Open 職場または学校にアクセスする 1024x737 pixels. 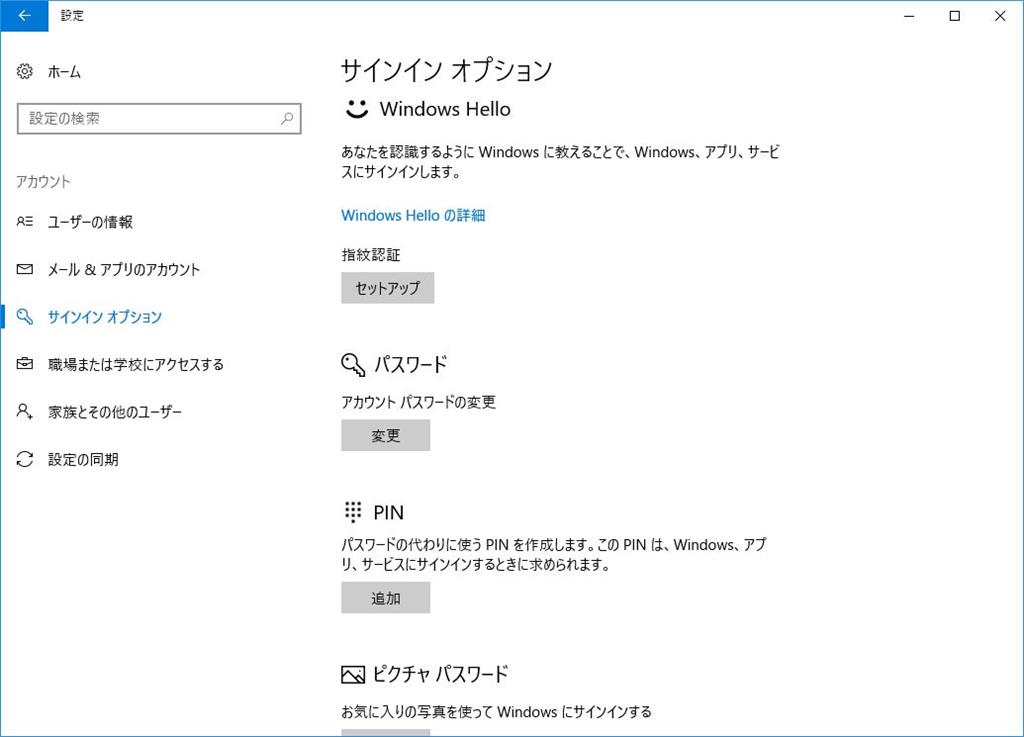click(136, 364)
